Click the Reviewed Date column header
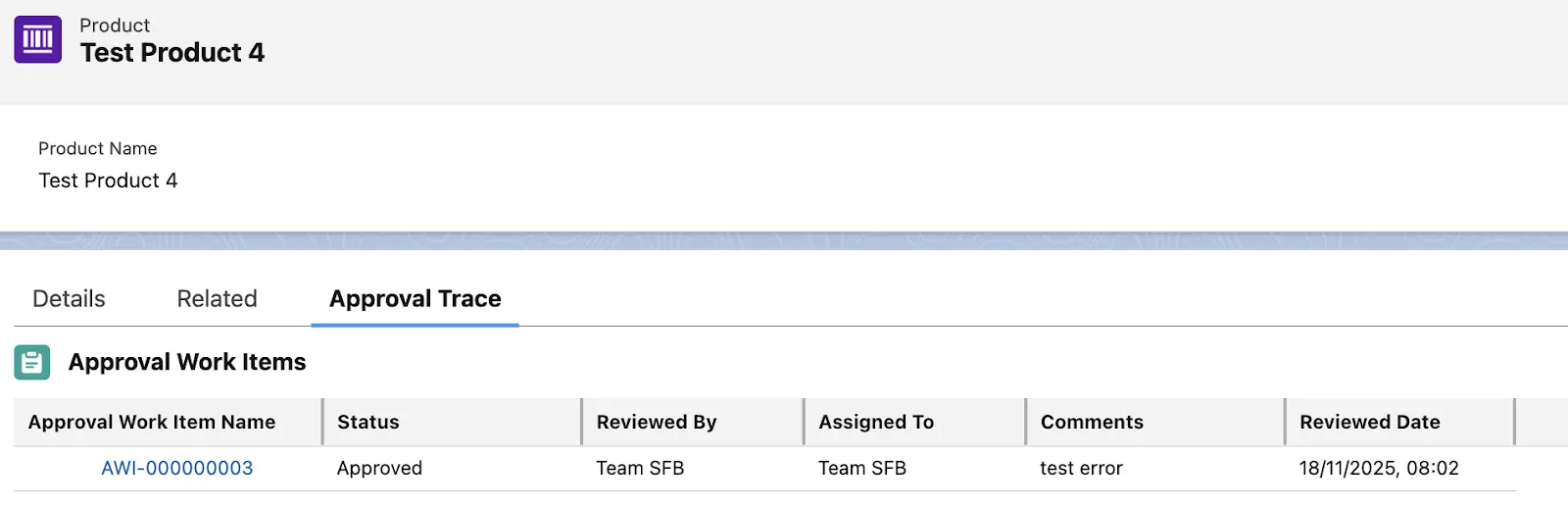 (1369, 423)
